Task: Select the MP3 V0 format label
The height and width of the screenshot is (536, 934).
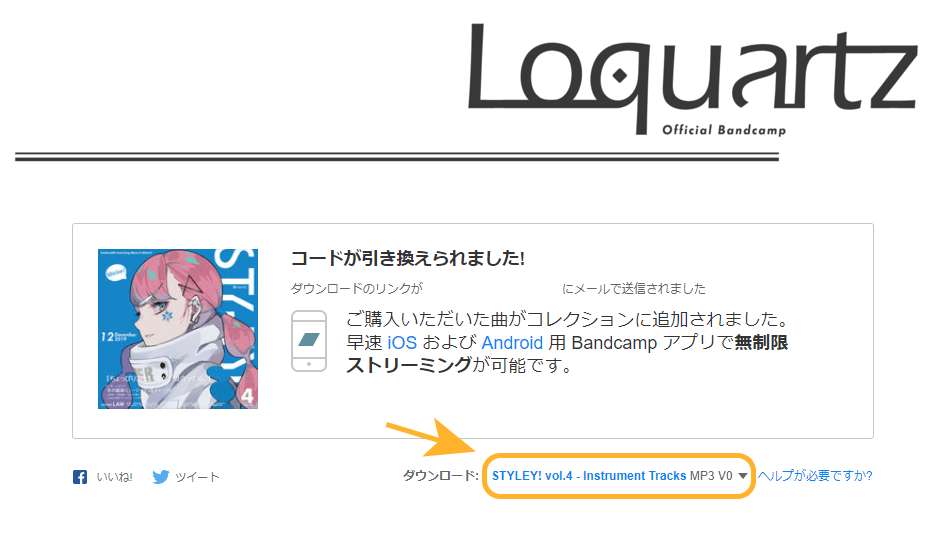Action: pyautogui.click(x=711, y=476)
